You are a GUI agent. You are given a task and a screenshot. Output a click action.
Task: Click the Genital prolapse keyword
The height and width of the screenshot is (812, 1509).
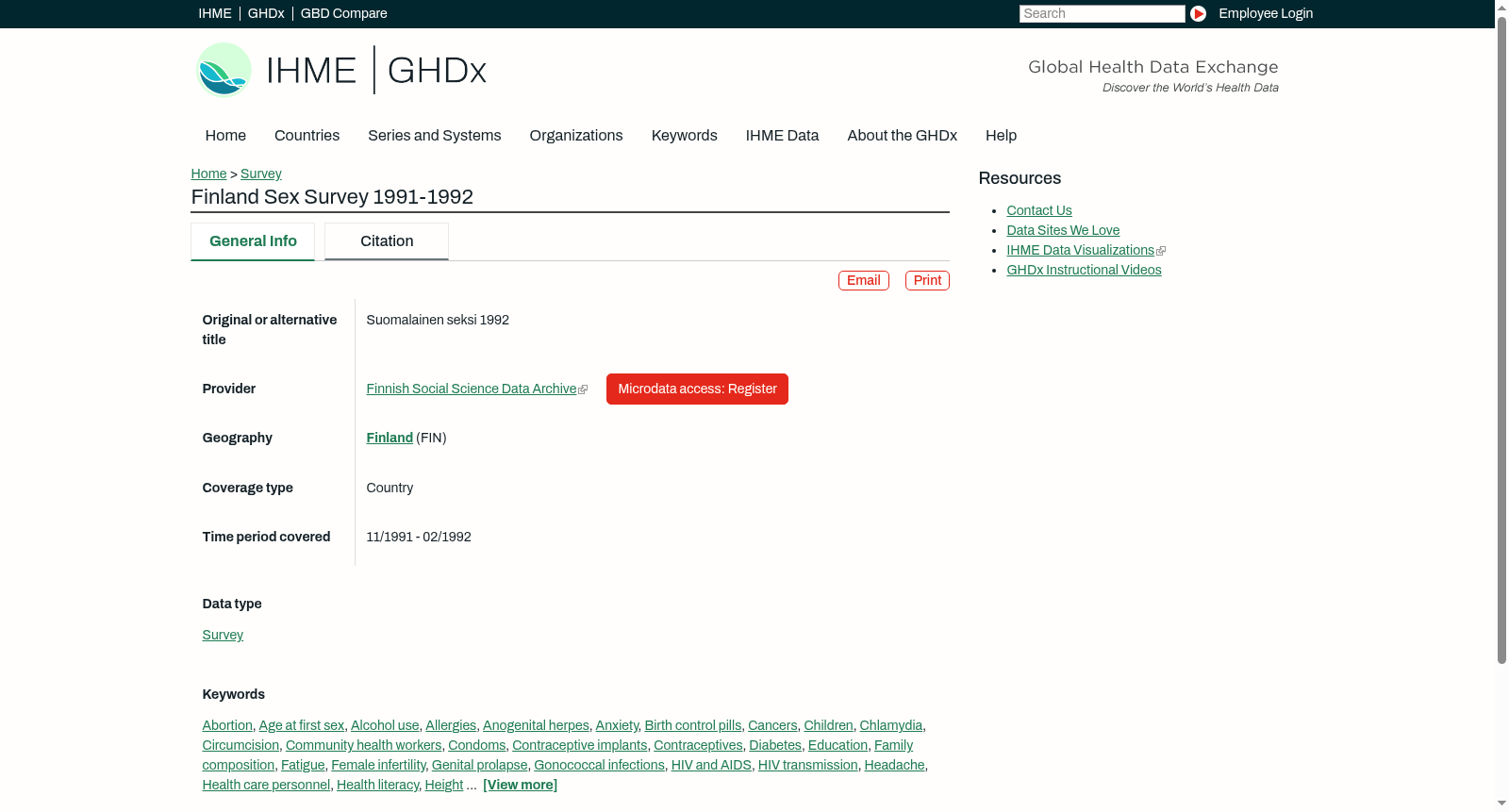(x=479, y=765)
